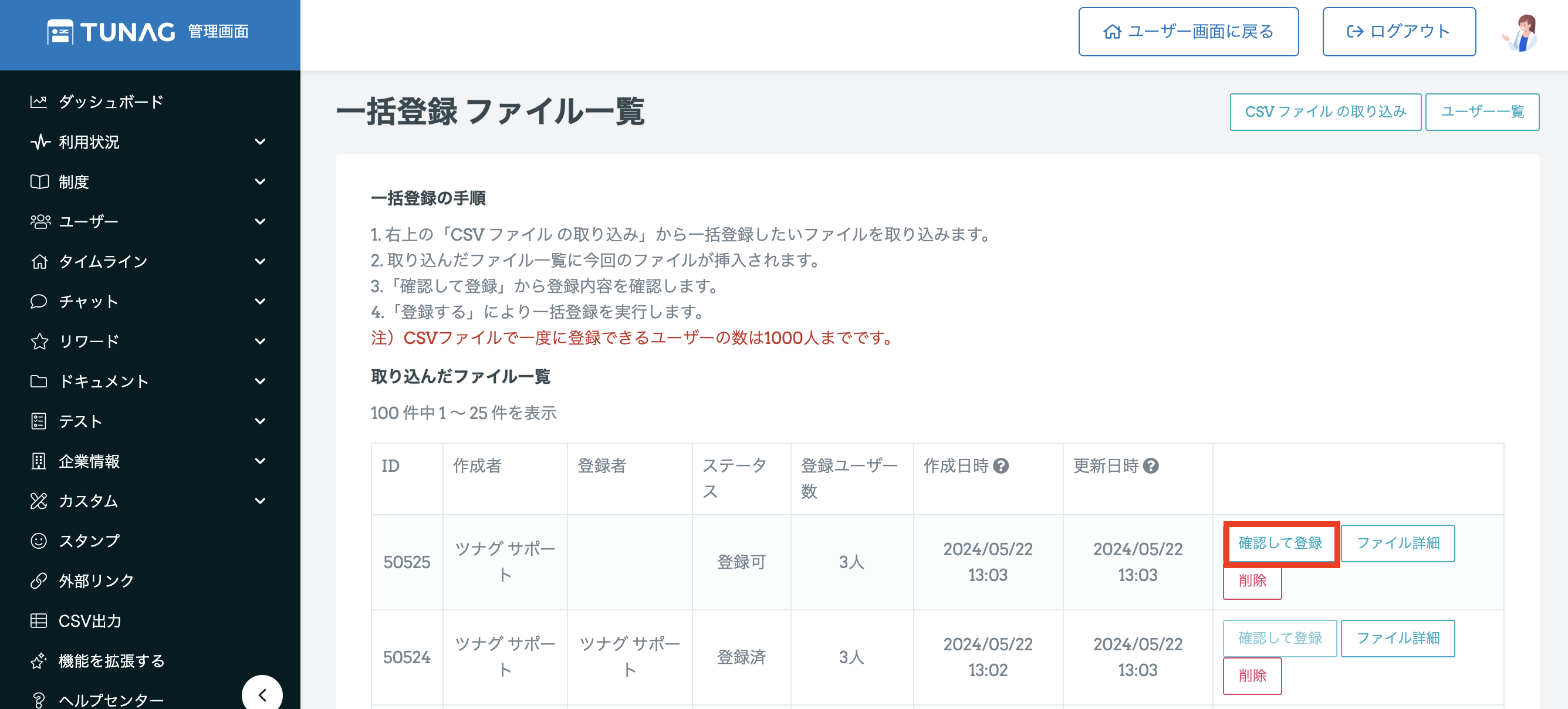The height and width of the screenshot is (709, 1568).
Task: Click the カスタム tools icon
Action: point(39,501)
